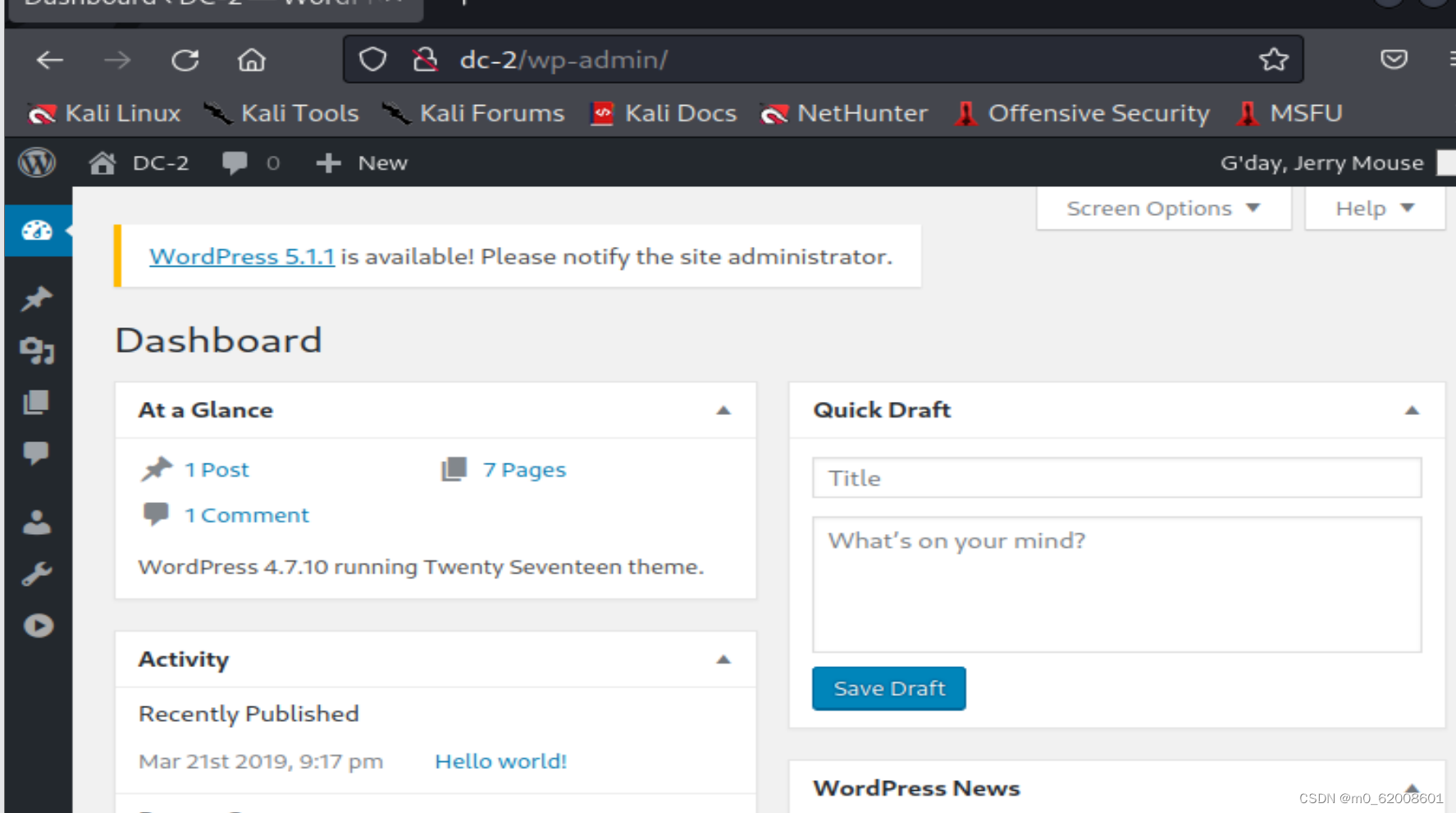1456x813 pixels.
Task: Click the Save Draft button
Action: click(x=889, y=688)
